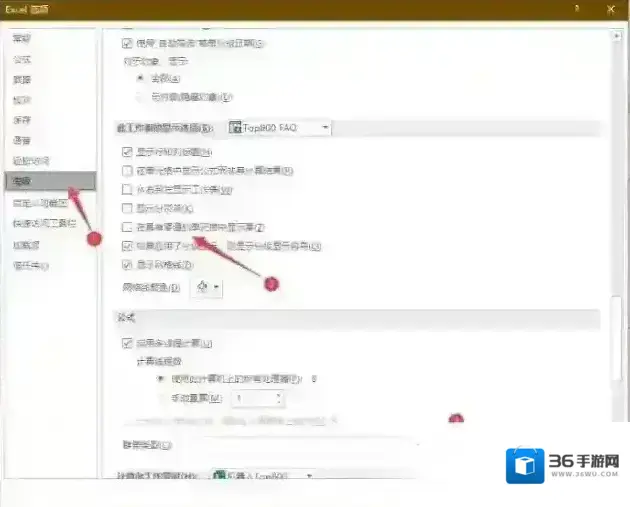Open the 校对 Proofing category

pyautogui.click(x=22, y=100)
